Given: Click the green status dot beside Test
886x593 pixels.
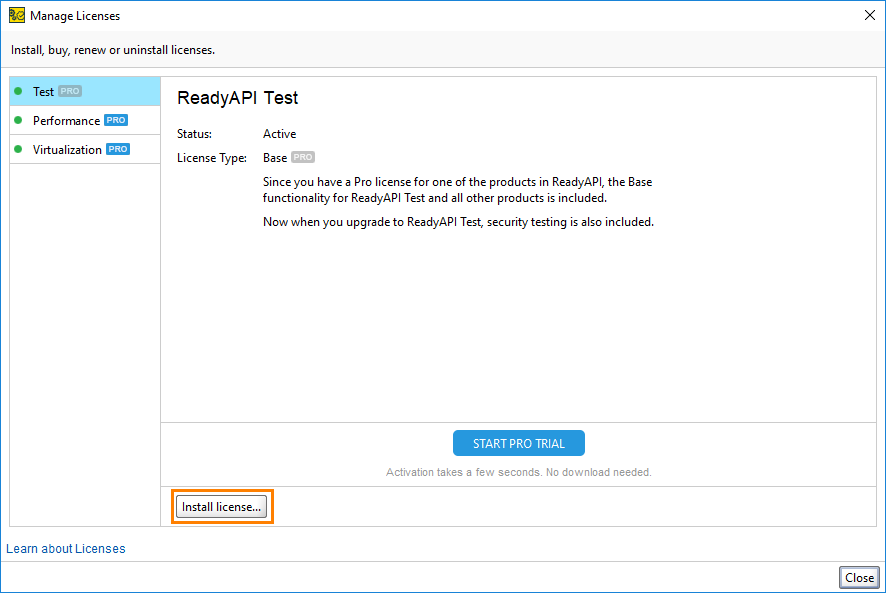Looking at the screenshot, I should point(18,92).
